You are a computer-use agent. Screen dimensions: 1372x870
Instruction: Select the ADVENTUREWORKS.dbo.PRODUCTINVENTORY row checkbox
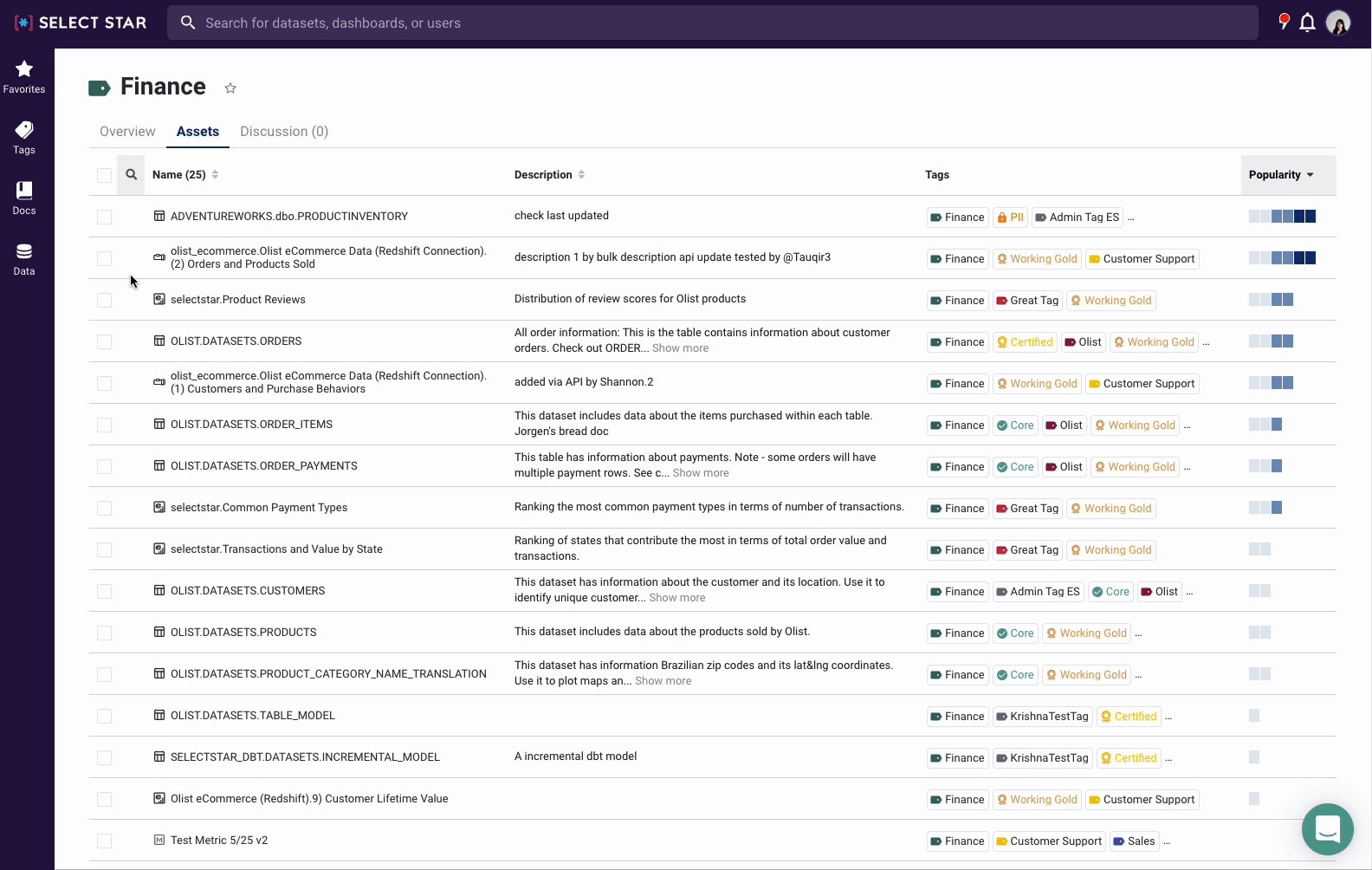[x=105, y=217]
